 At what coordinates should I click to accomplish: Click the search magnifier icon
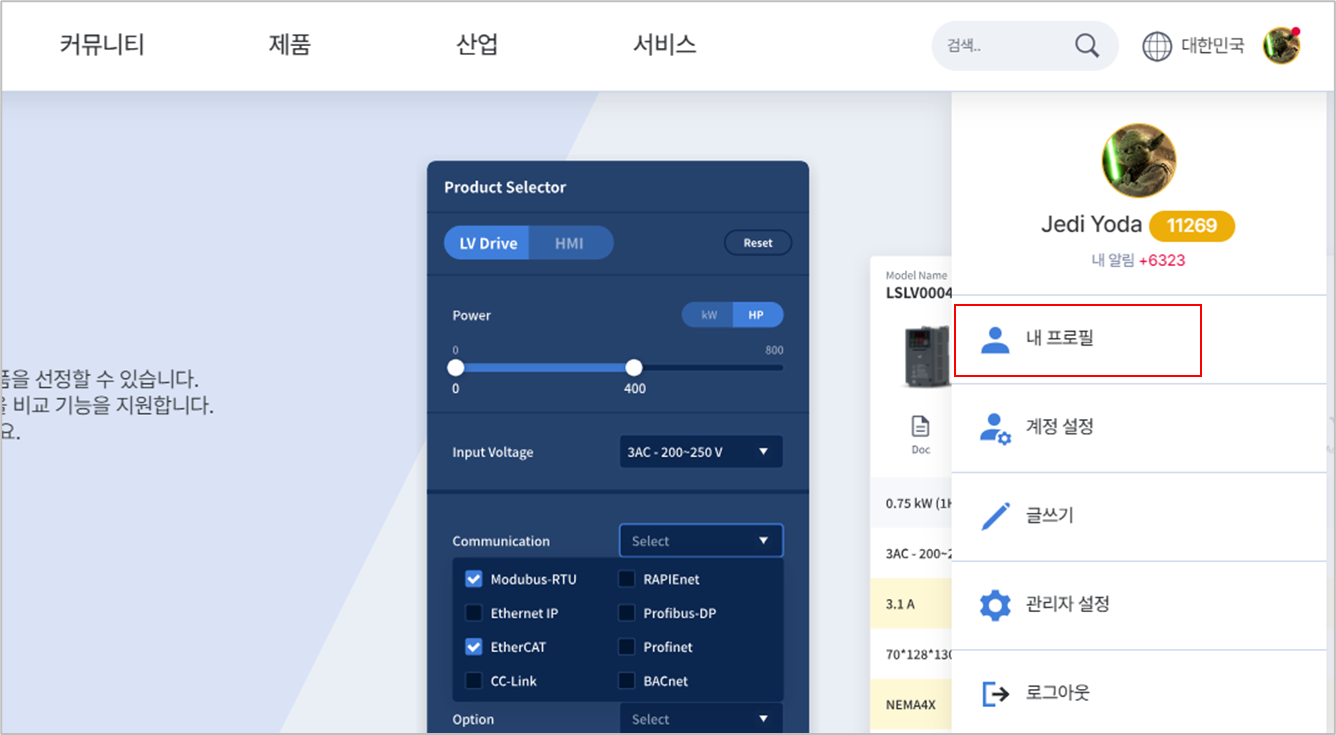click(1088, 45)
